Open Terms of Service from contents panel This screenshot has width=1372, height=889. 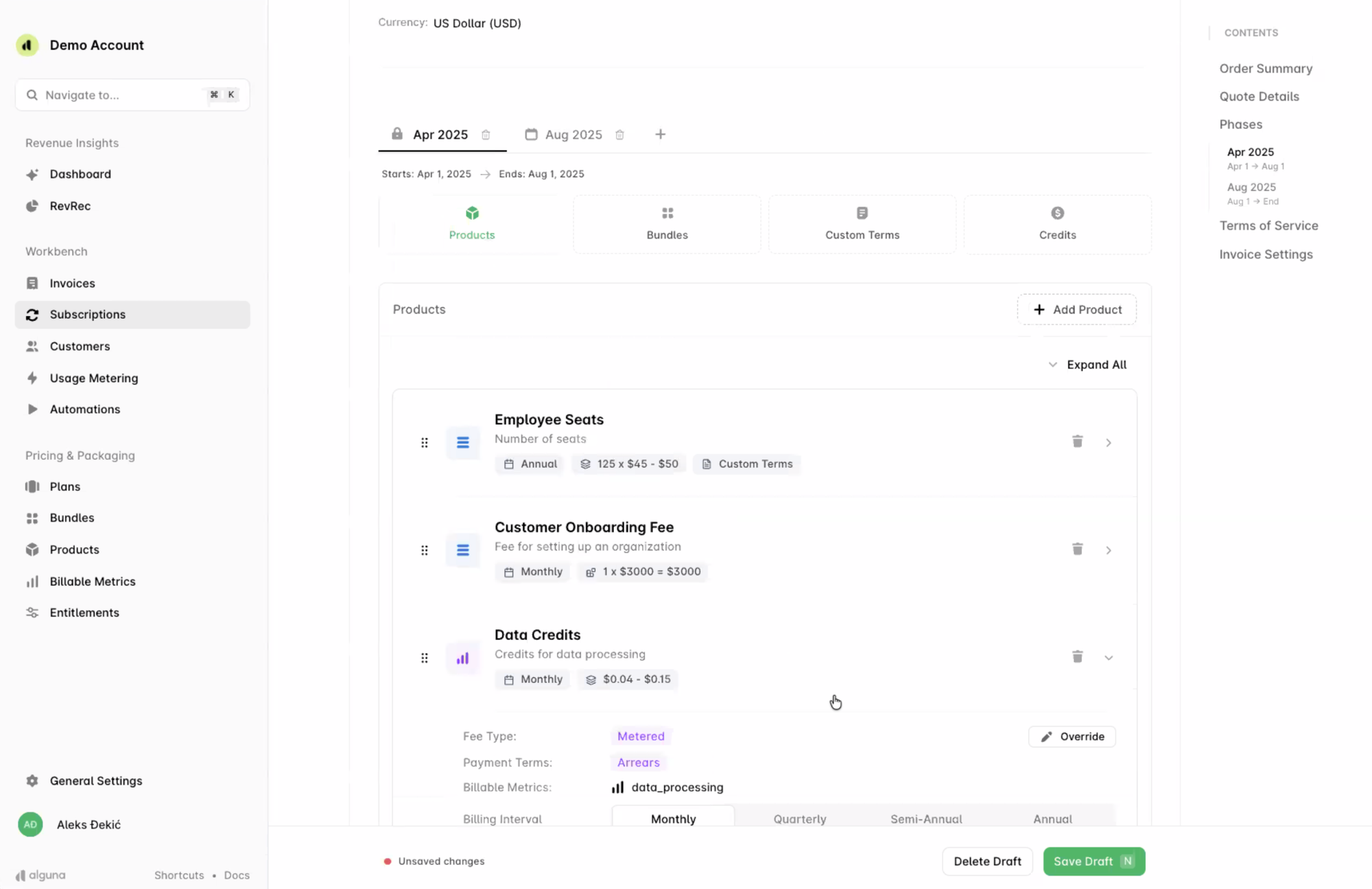1268,225
